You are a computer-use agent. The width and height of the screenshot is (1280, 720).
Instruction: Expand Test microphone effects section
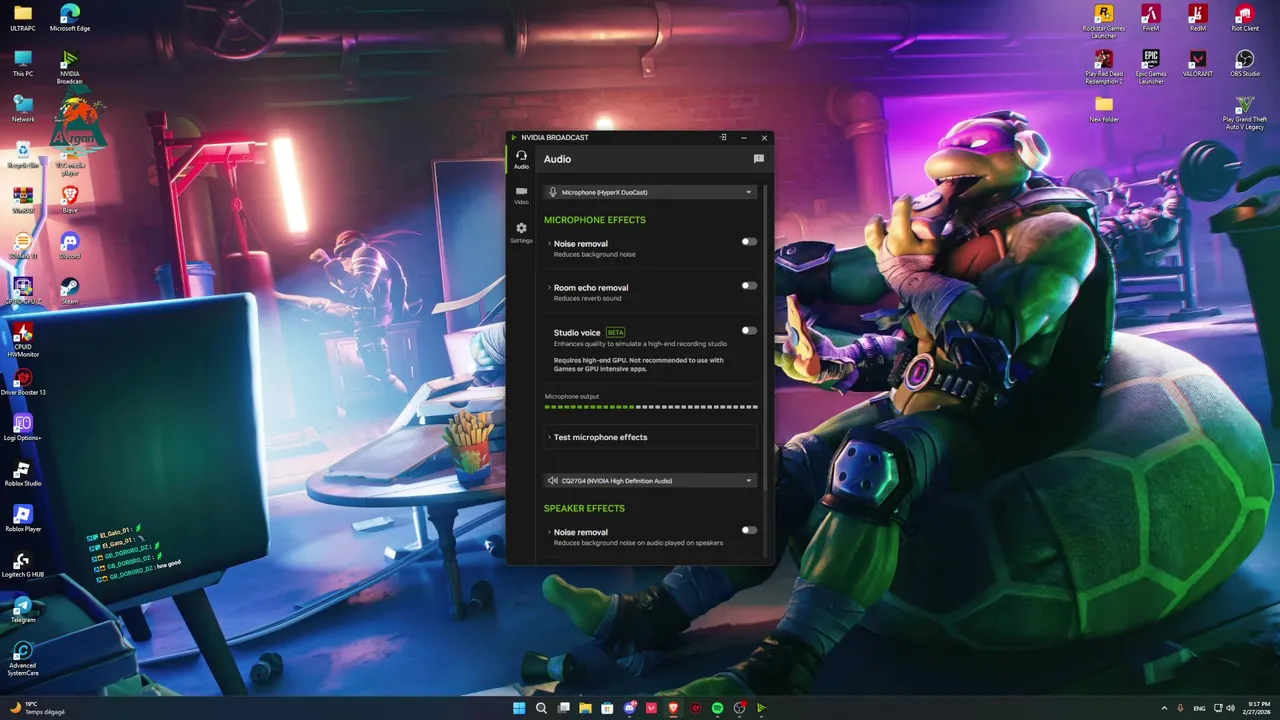click(650, 437)
